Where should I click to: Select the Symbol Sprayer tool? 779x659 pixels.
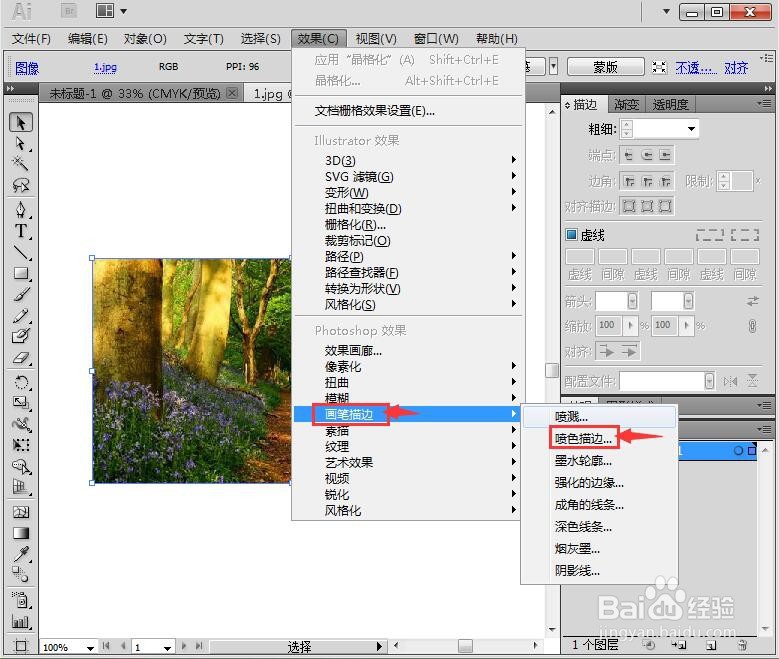[20, 600]
